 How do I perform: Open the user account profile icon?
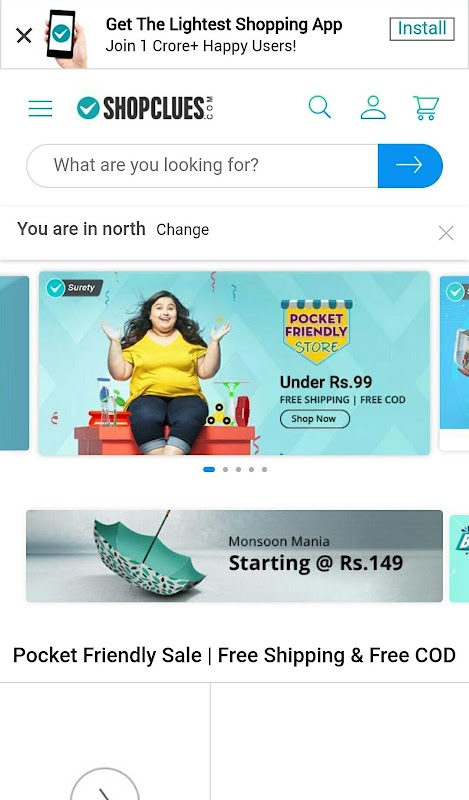tap(373, 107)
